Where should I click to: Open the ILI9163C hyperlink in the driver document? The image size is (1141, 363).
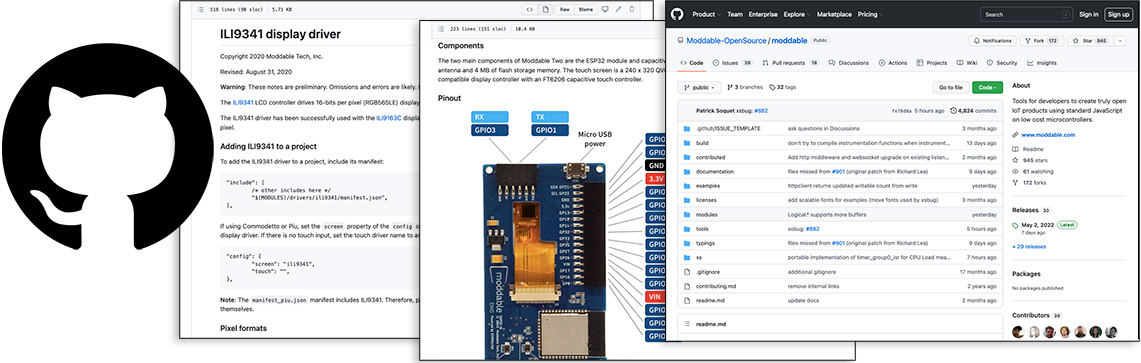point(389,118)
